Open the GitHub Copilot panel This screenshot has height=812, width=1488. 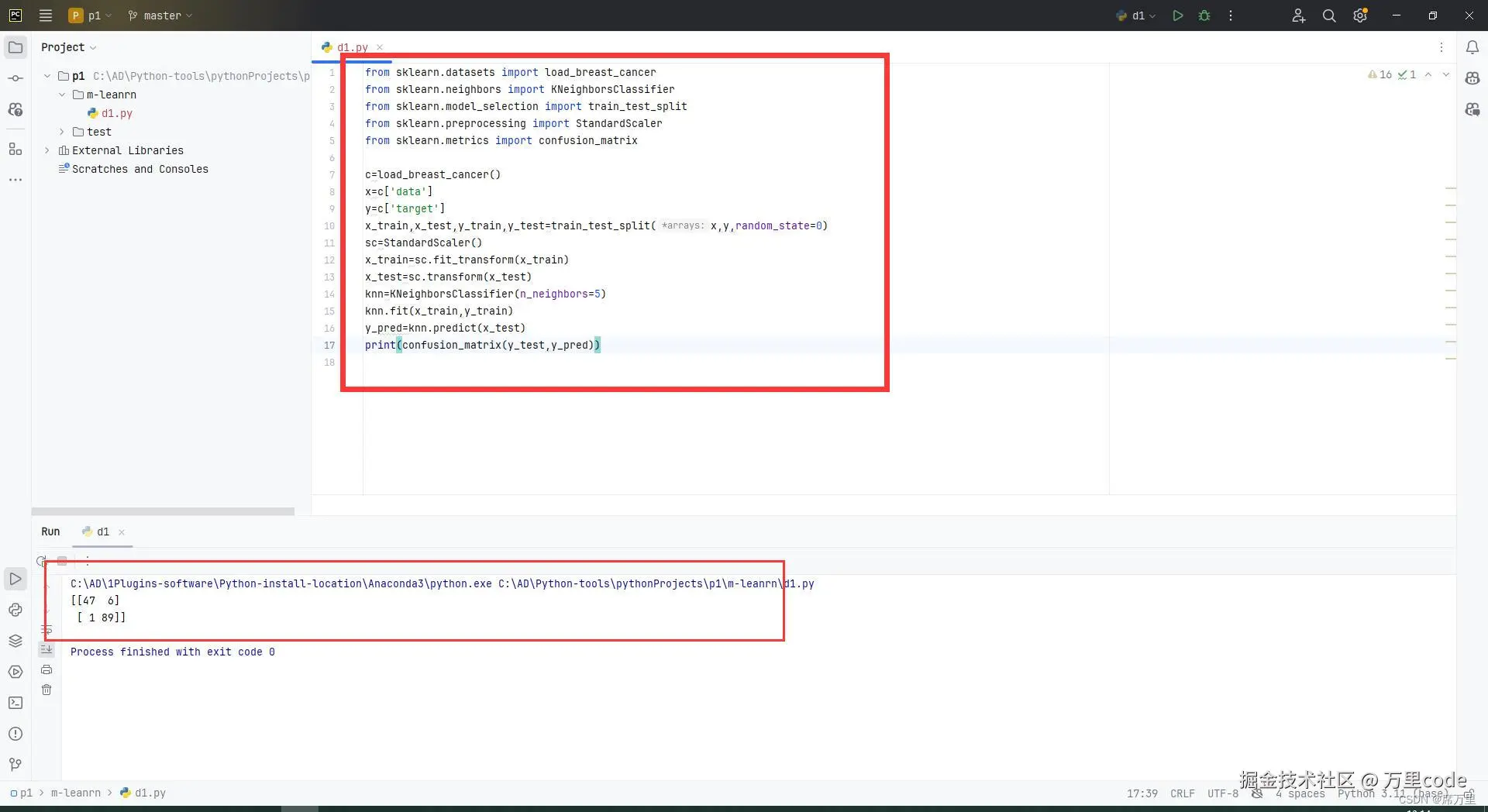(x=1472, y=78)
